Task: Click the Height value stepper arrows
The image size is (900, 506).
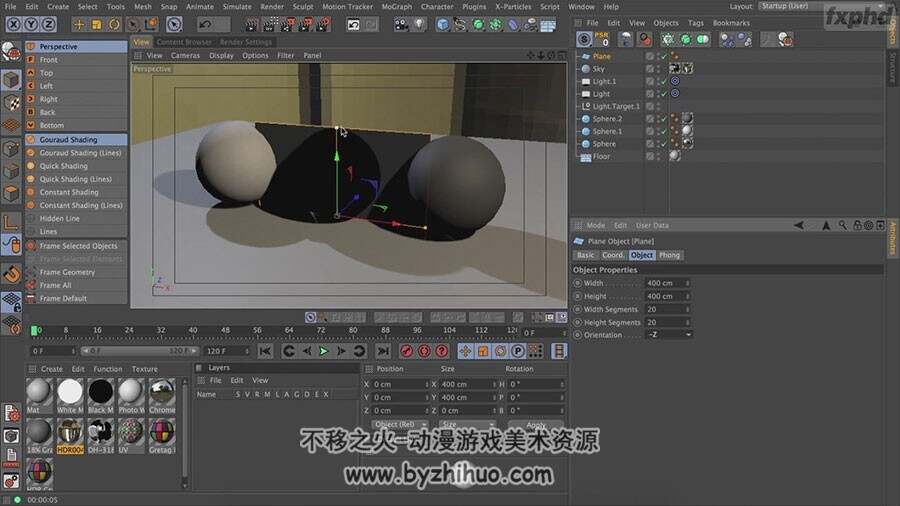Action: pos(687,296)
